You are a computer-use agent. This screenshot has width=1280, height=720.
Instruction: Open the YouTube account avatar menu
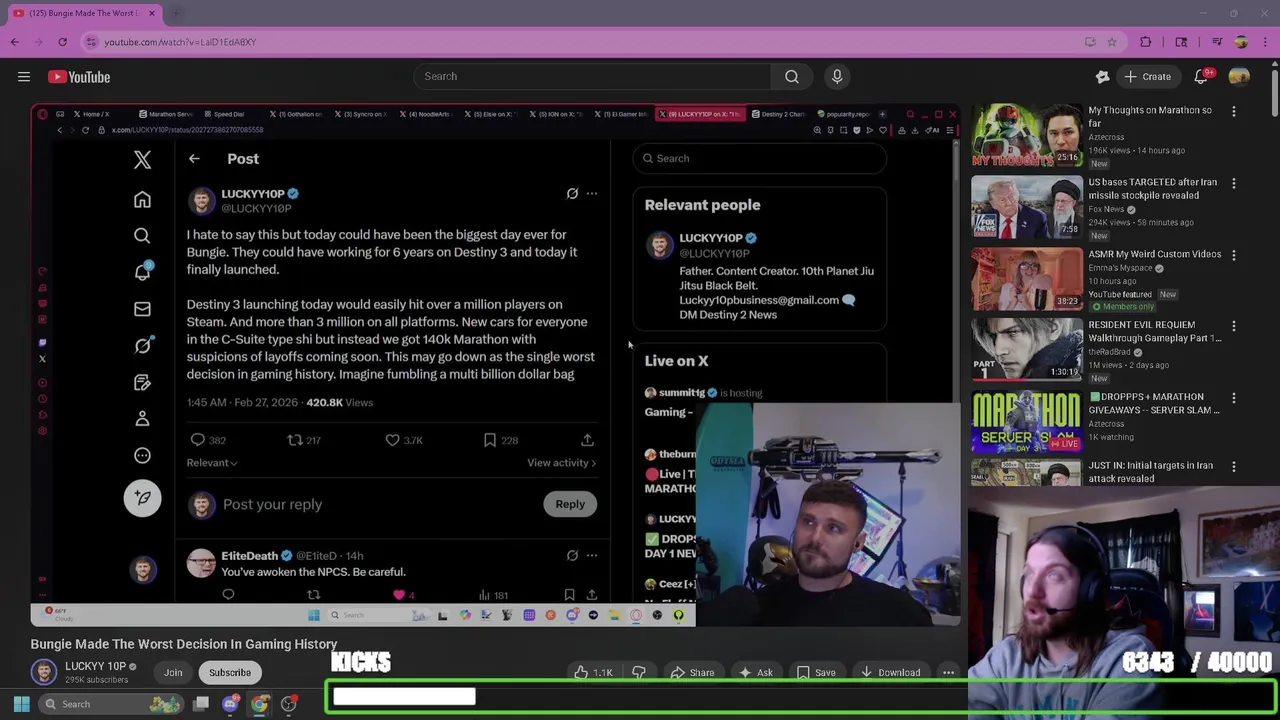click(x=1239, y=77)
